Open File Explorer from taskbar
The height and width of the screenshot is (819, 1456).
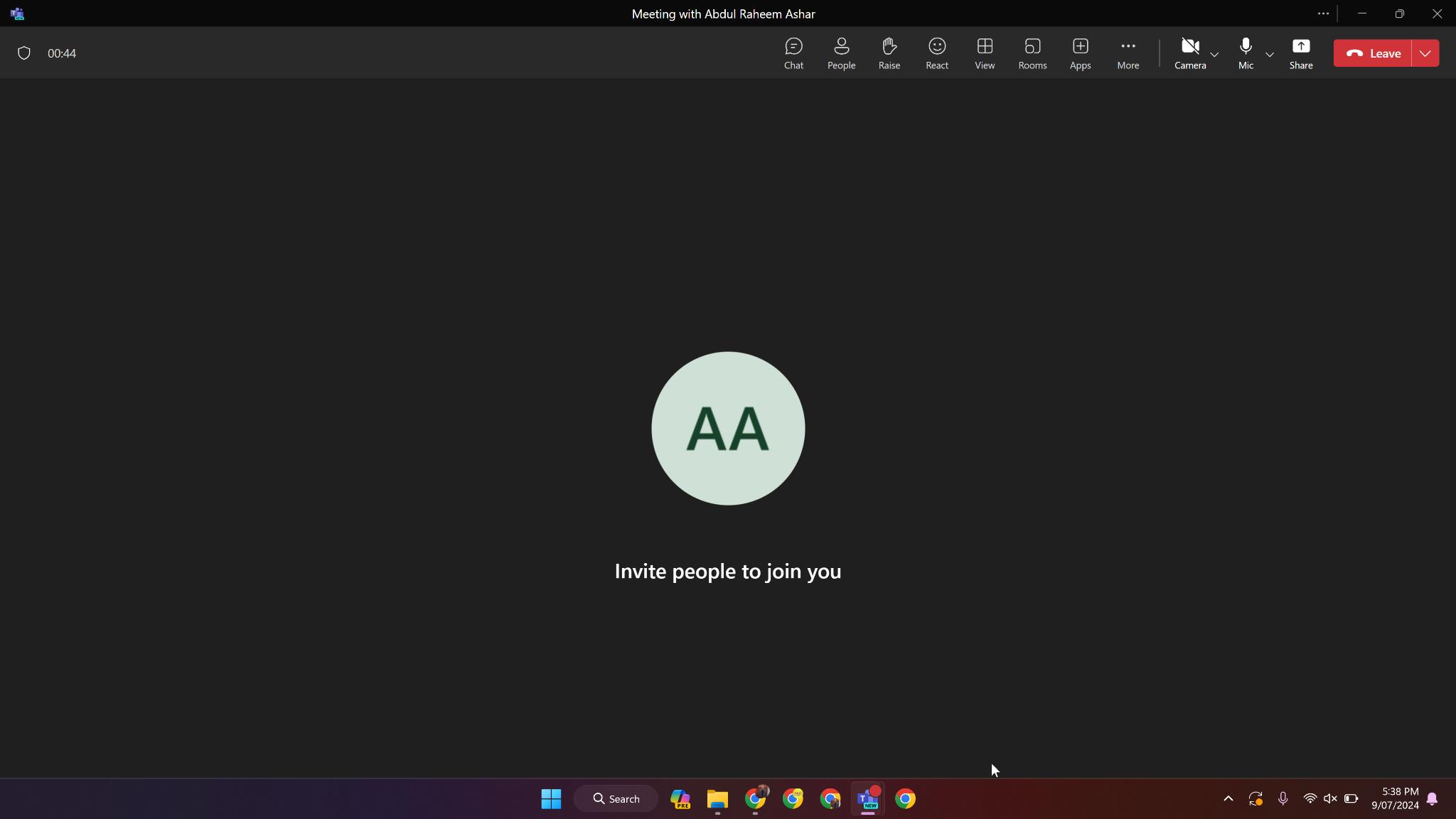coord(717,799)
